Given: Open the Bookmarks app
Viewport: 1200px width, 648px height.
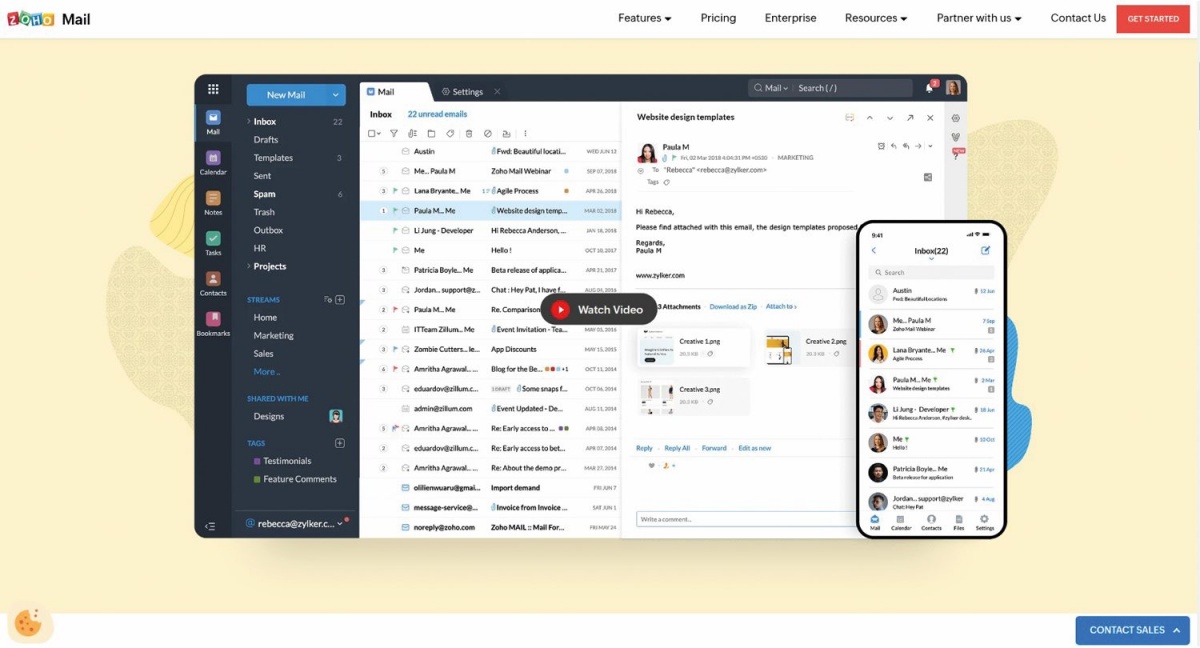Looking at the screenshot, I should pos(213,324).
